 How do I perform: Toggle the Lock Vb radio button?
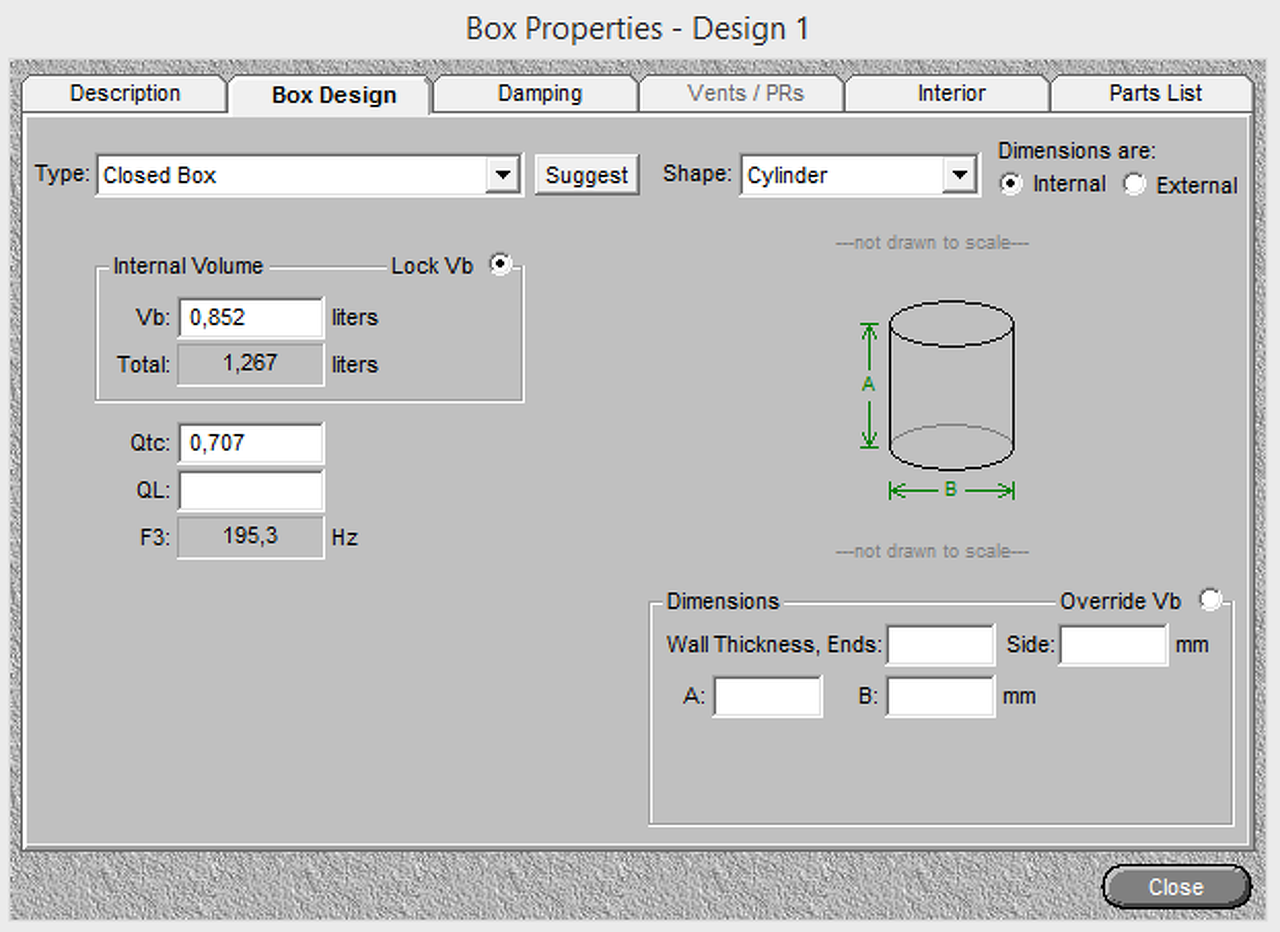coord(501,264)
